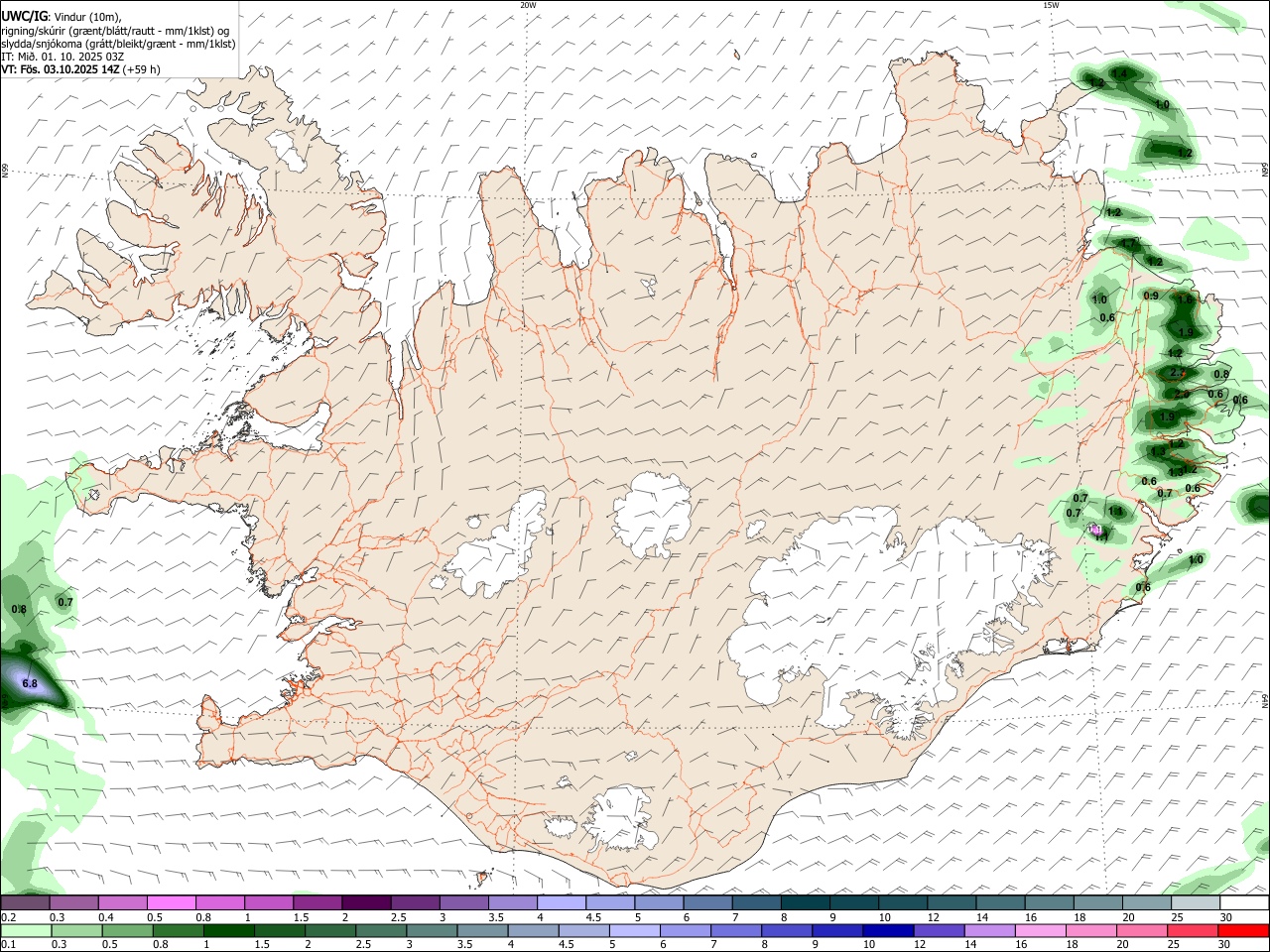The image size is (1270, 952).
Task: Click the violet swatch above bottom-row 12
Action: point(940,931)
